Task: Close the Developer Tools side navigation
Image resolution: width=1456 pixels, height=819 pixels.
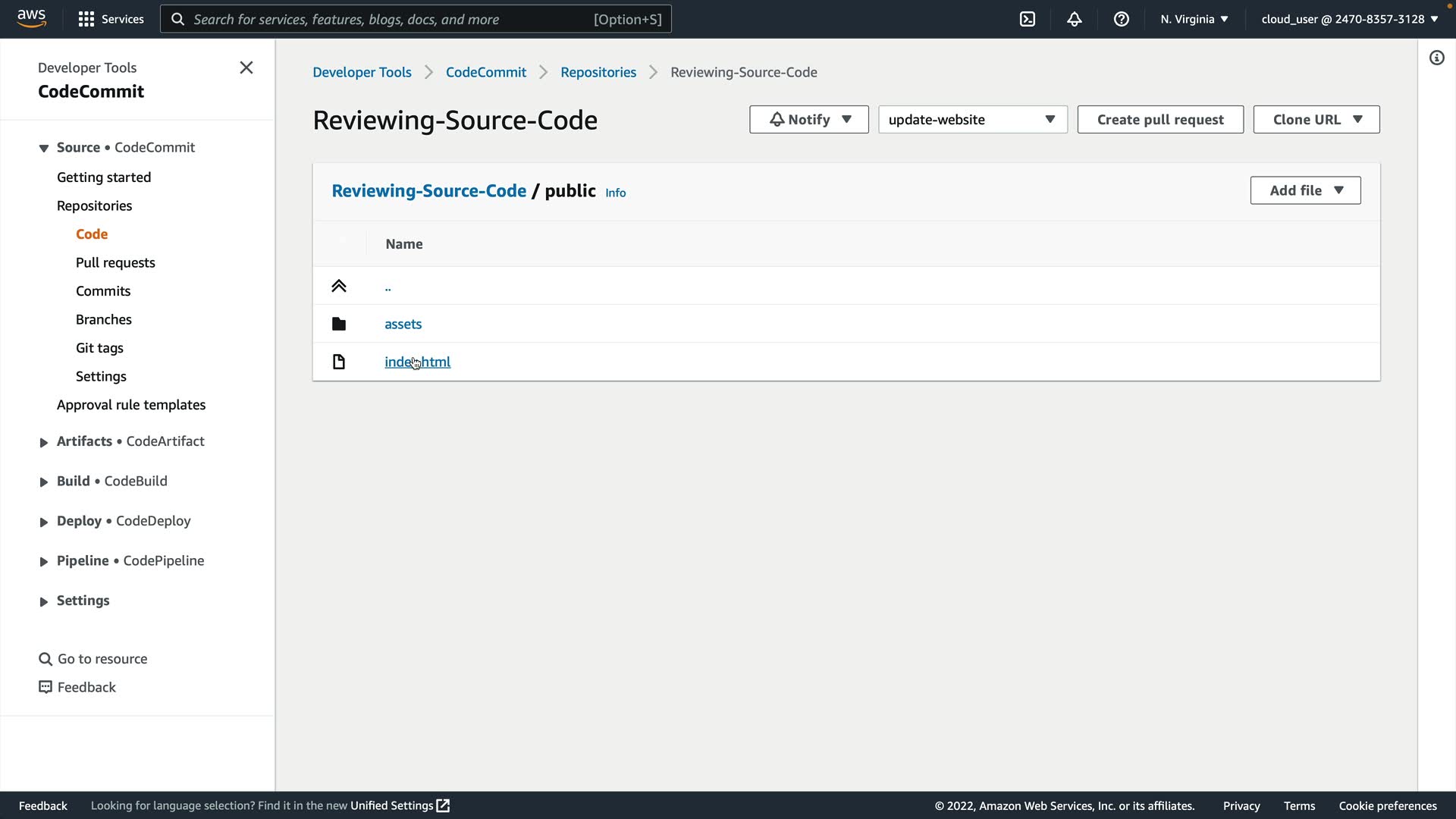Action: [246, 67]
